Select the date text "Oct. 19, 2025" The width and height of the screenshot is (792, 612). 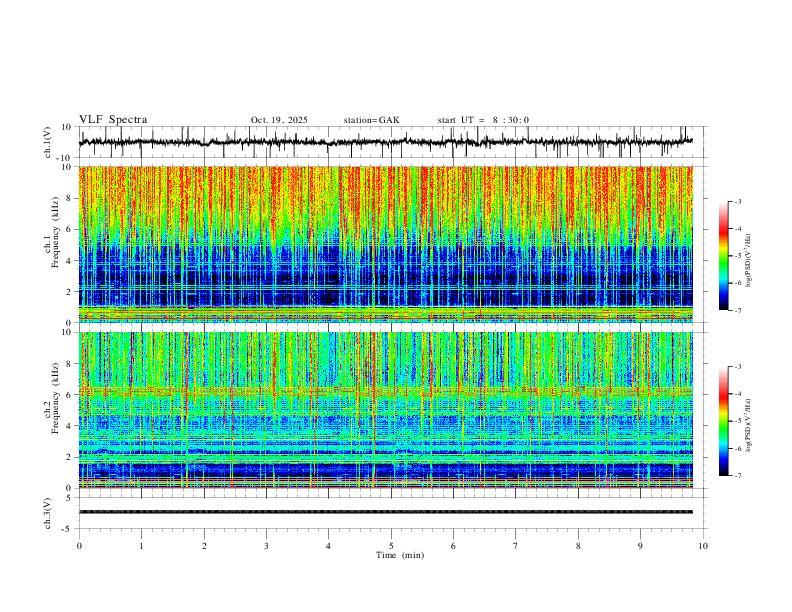(279, 120)
